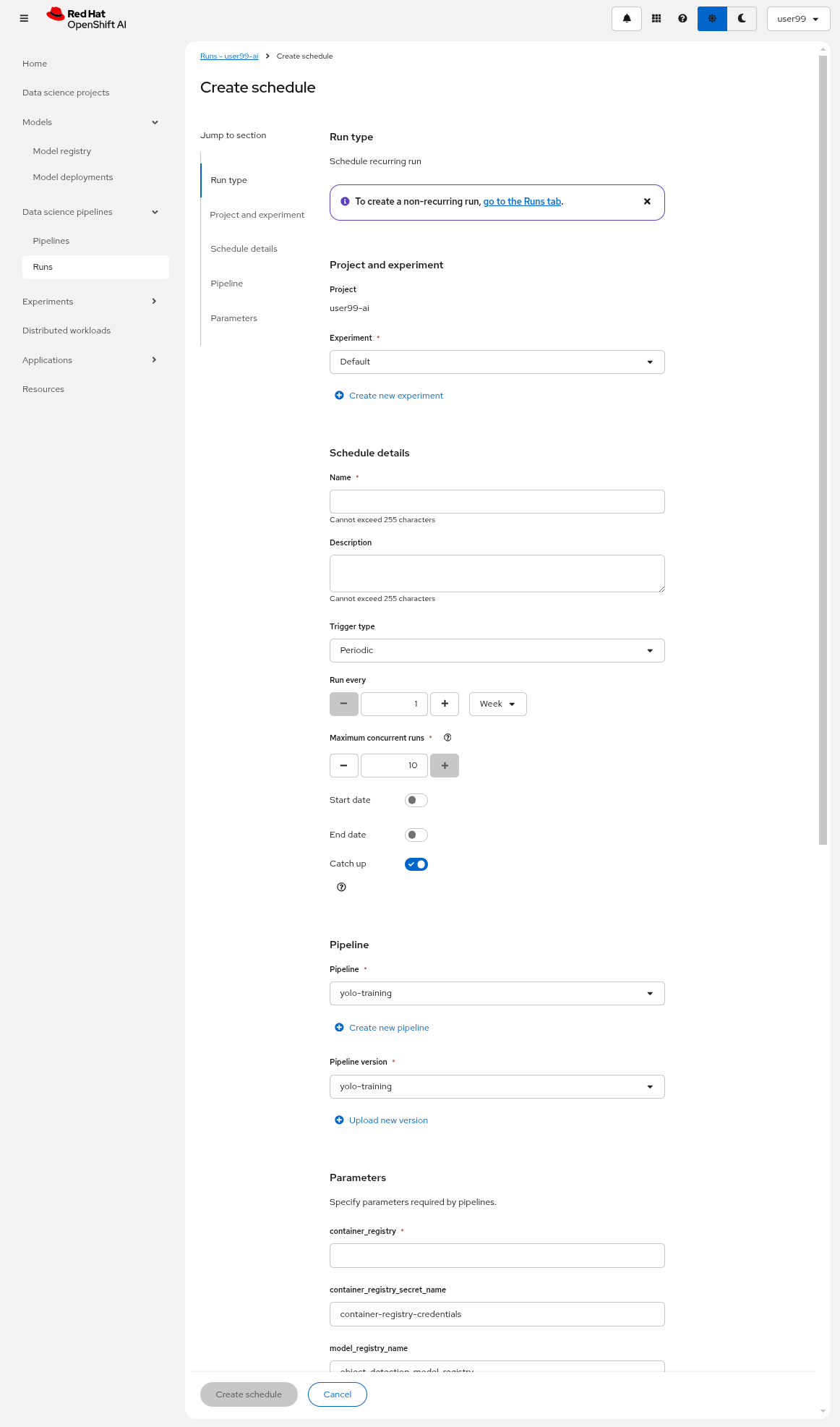Show help for Catch up option

click(341, 887)
